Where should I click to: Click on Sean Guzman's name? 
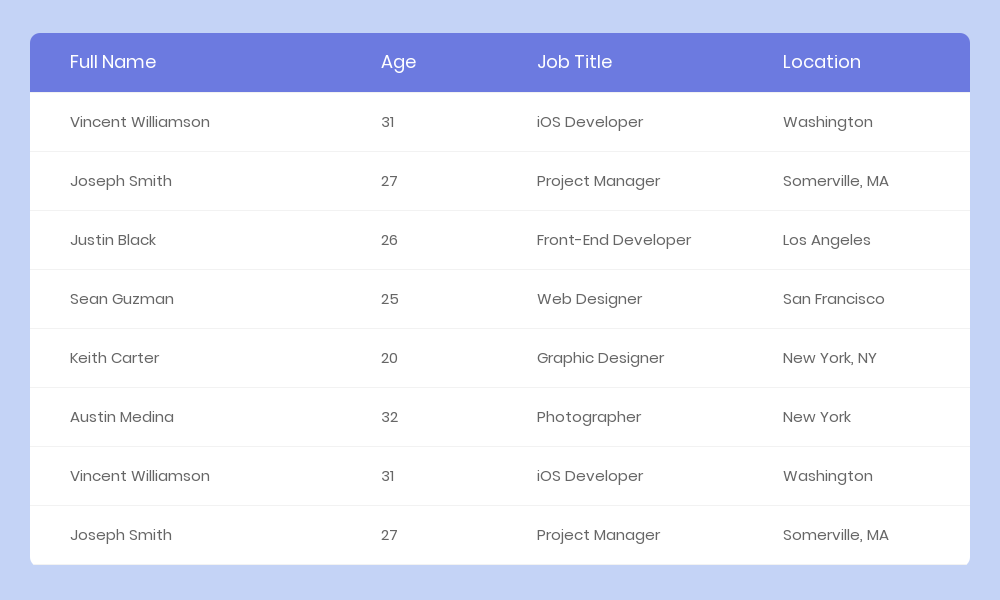(x=122, y=299)
